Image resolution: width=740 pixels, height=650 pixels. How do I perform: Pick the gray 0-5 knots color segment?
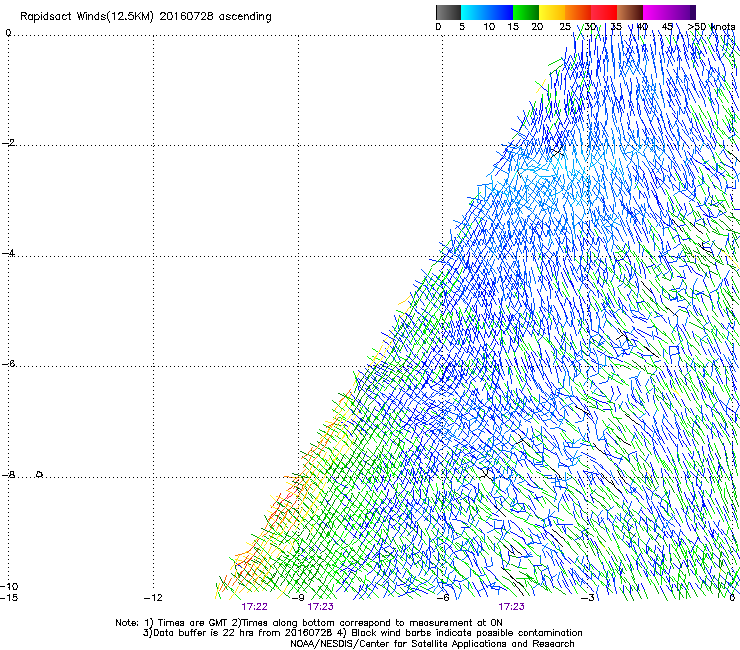click(448, 12)
